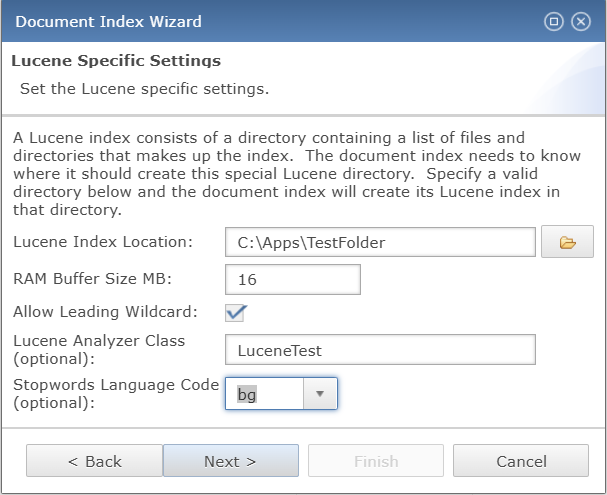
Task: Expand the Stopwords Language Code dropdown arrow
Action: pyautogui.click(x=320, y=394)
